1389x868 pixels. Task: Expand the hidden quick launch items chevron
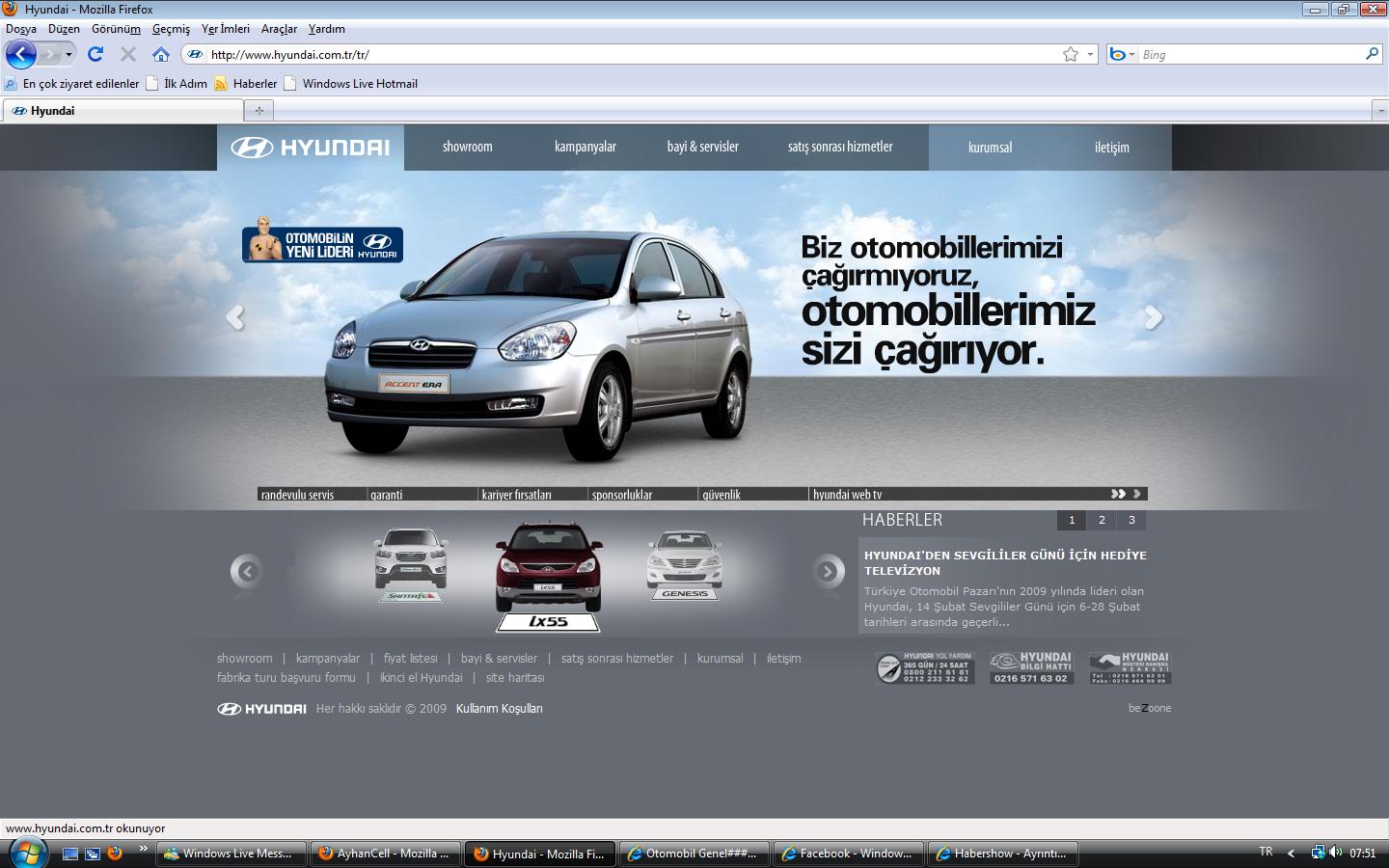click(x=144, y=849)
